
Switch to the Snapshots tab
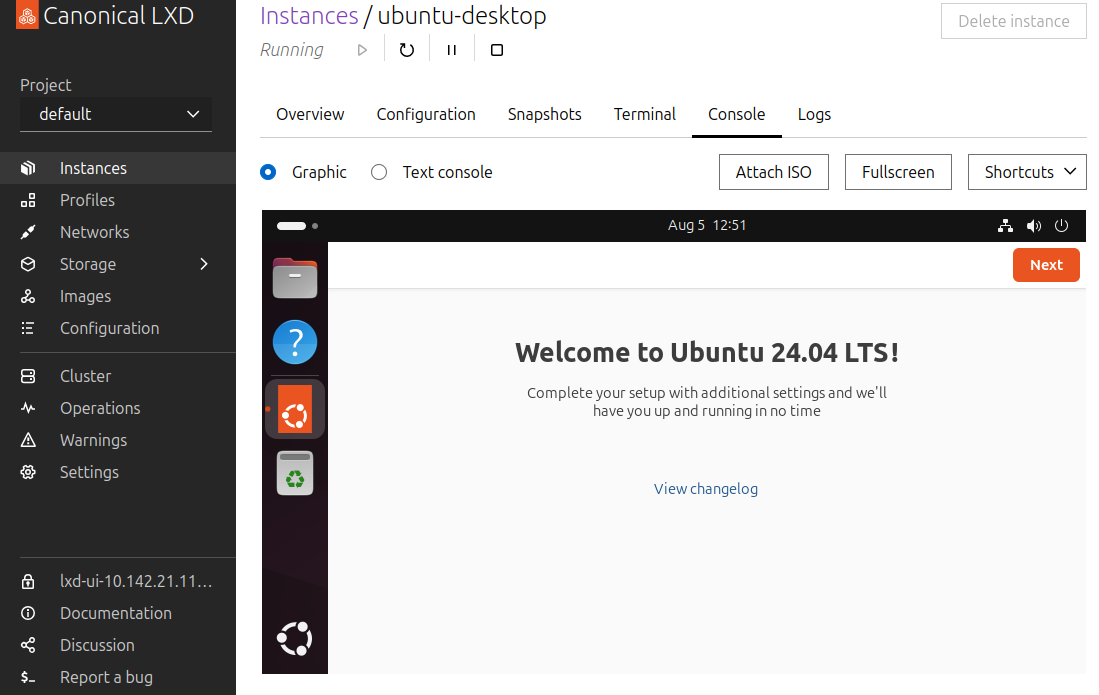544,114
